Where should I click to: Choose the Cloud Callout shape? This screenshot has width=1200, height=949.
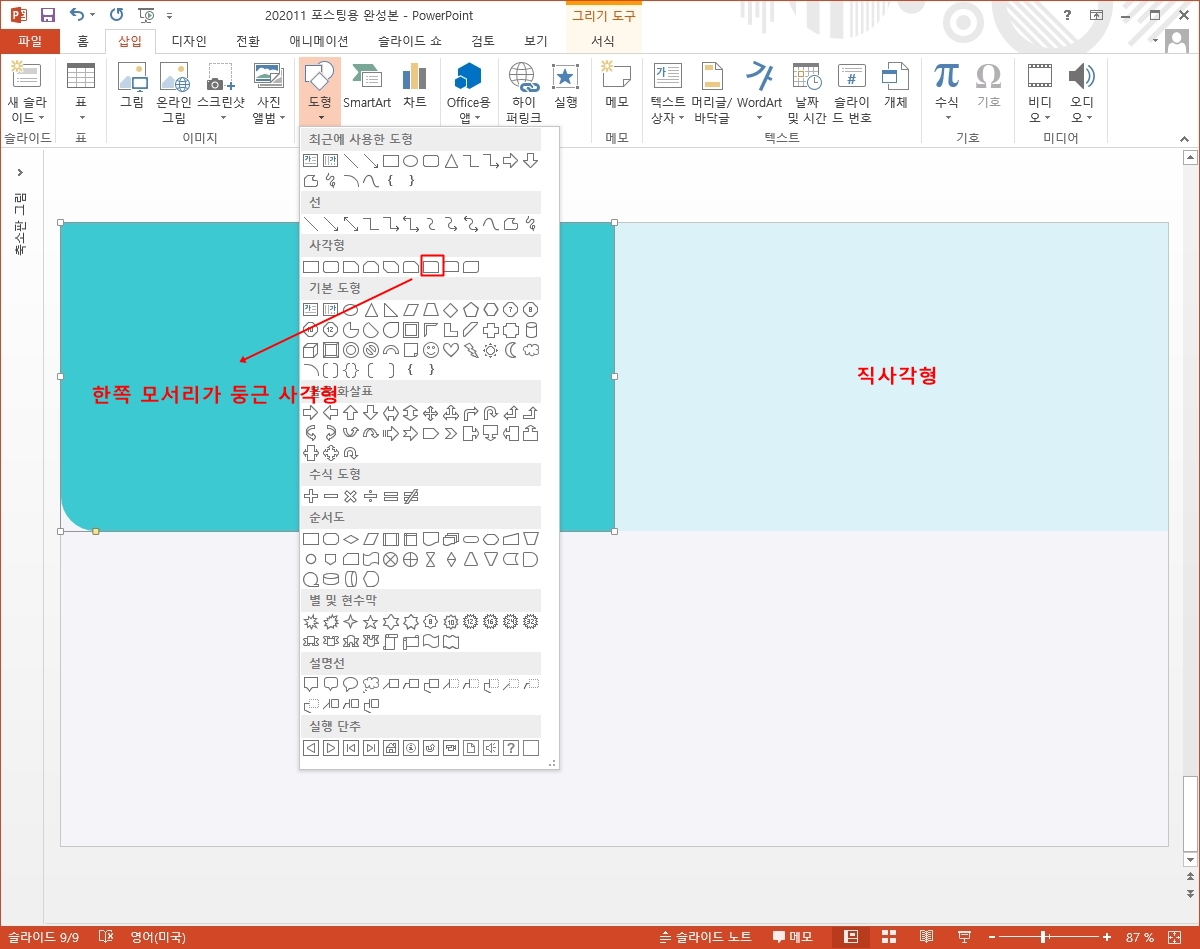[371, 684]
